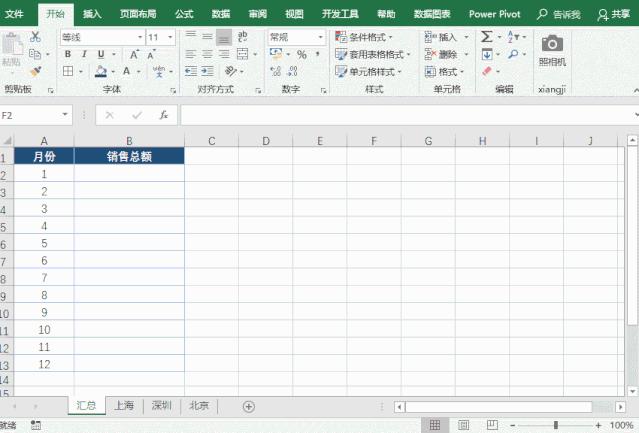The height and width of the screenshot is (433, 639).
Task: Click the text orientation icon
Action: coord(231,71)
